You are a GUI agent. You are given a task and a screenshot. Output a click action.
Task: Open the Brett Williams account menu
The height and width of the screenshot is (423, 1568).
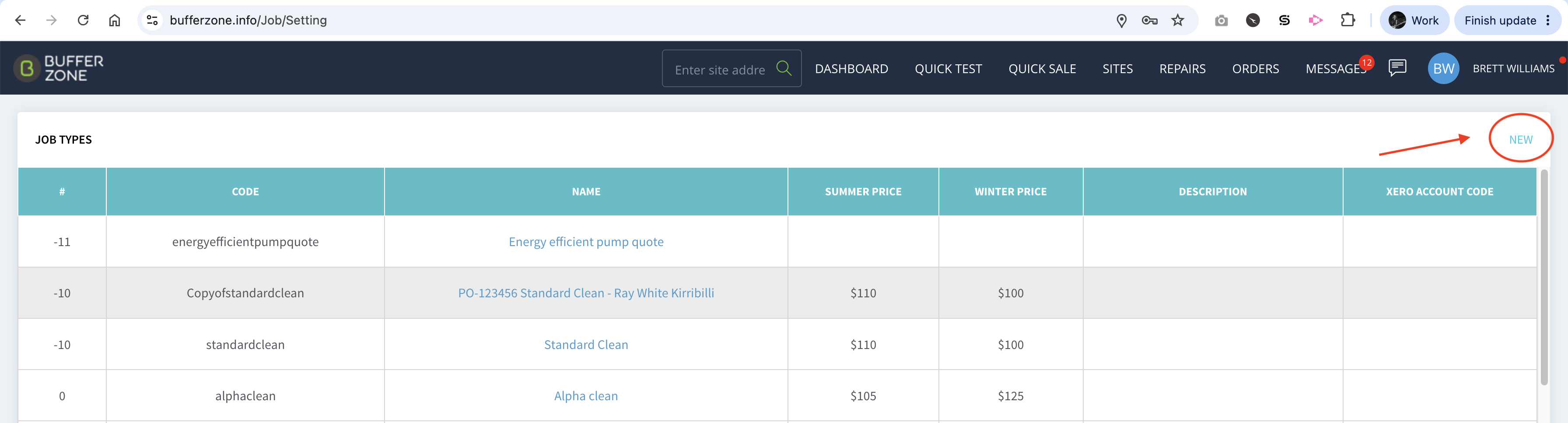click(1513, 69)
